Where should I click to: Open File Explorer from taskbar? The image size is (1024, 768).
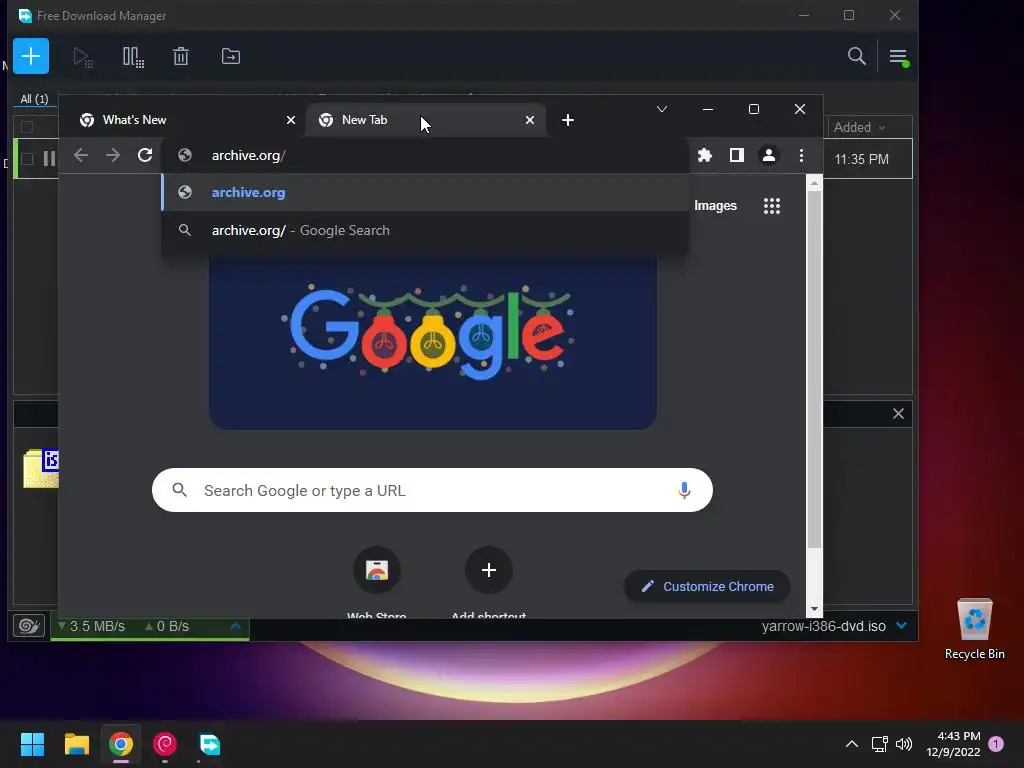[76, 744]
